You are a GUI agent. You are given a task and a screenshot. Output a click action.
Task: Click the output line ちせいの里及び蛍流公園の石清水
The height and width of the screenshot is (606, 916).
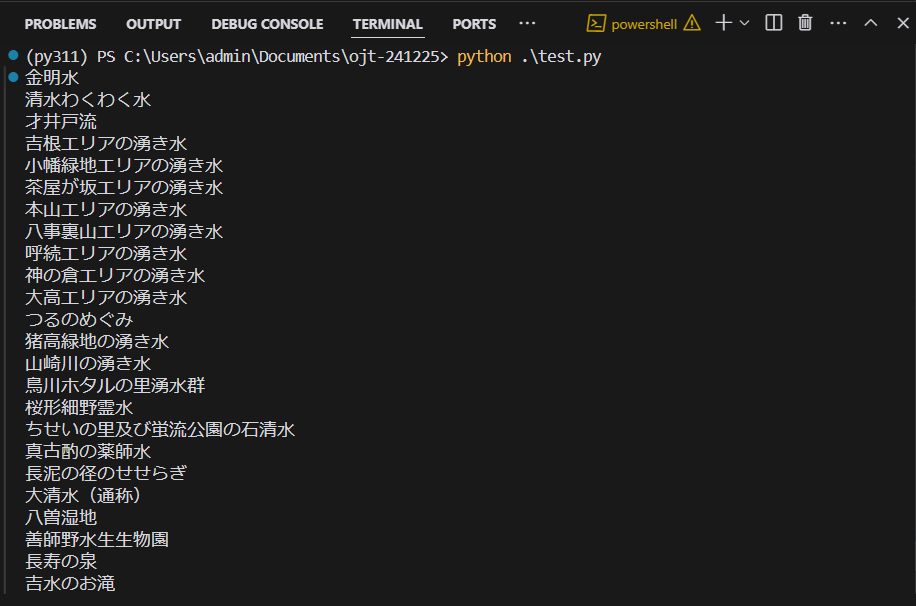pyautogui.click(x=160, y=430)
